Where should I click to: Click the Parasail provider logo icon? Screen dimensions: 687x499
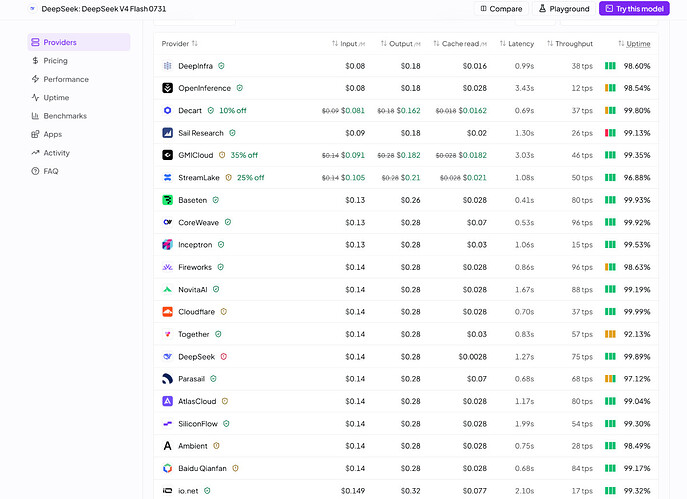pyautogui.click(x=167, y=379)
